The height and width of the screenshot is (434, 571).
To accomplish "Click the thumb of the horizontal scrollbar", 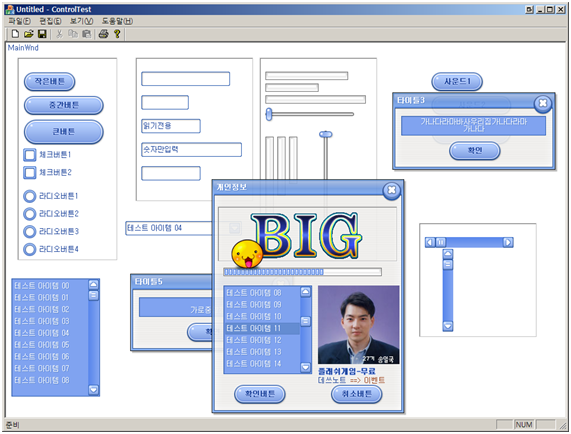I will [x=441, y=242].
